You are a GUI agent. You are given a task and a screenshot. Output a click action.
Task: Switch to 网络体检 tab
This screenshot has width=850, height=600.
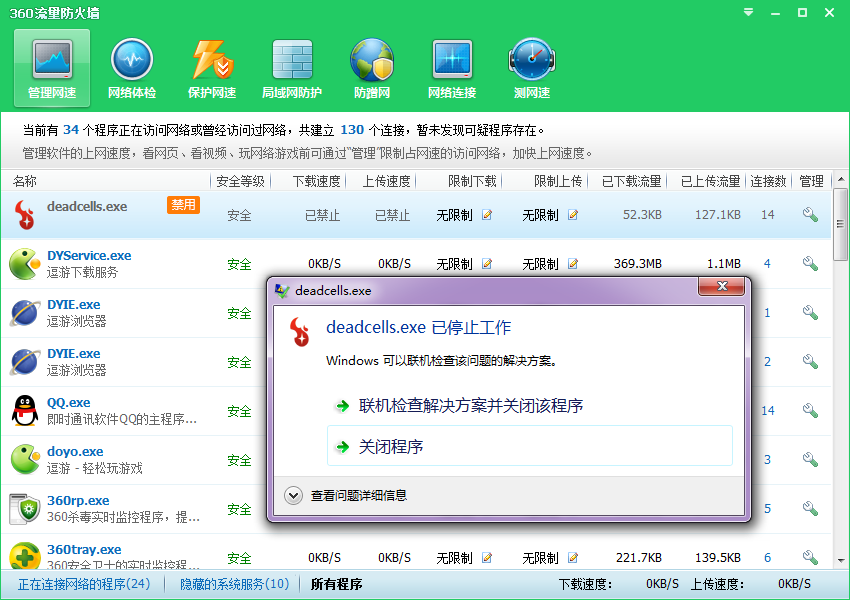click(132, 68)
